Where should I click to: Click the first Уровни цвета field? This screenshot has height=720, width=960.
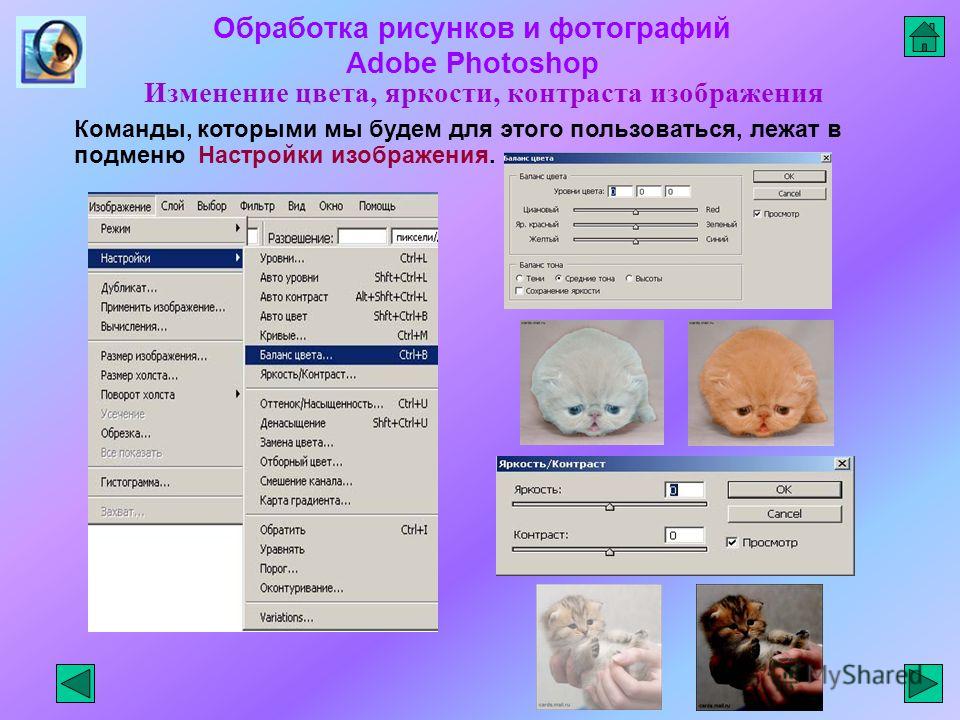[620, 192]
